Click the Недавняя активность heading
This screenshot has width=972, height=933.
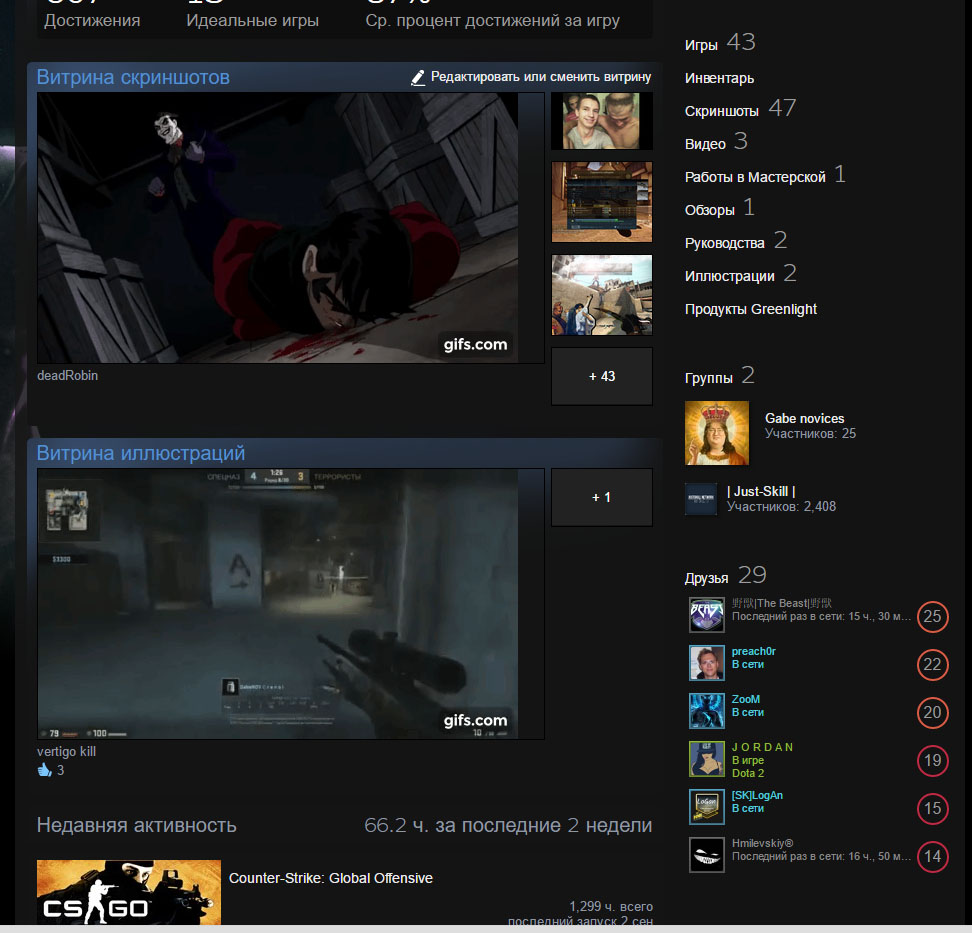click(x=136, y=825)
